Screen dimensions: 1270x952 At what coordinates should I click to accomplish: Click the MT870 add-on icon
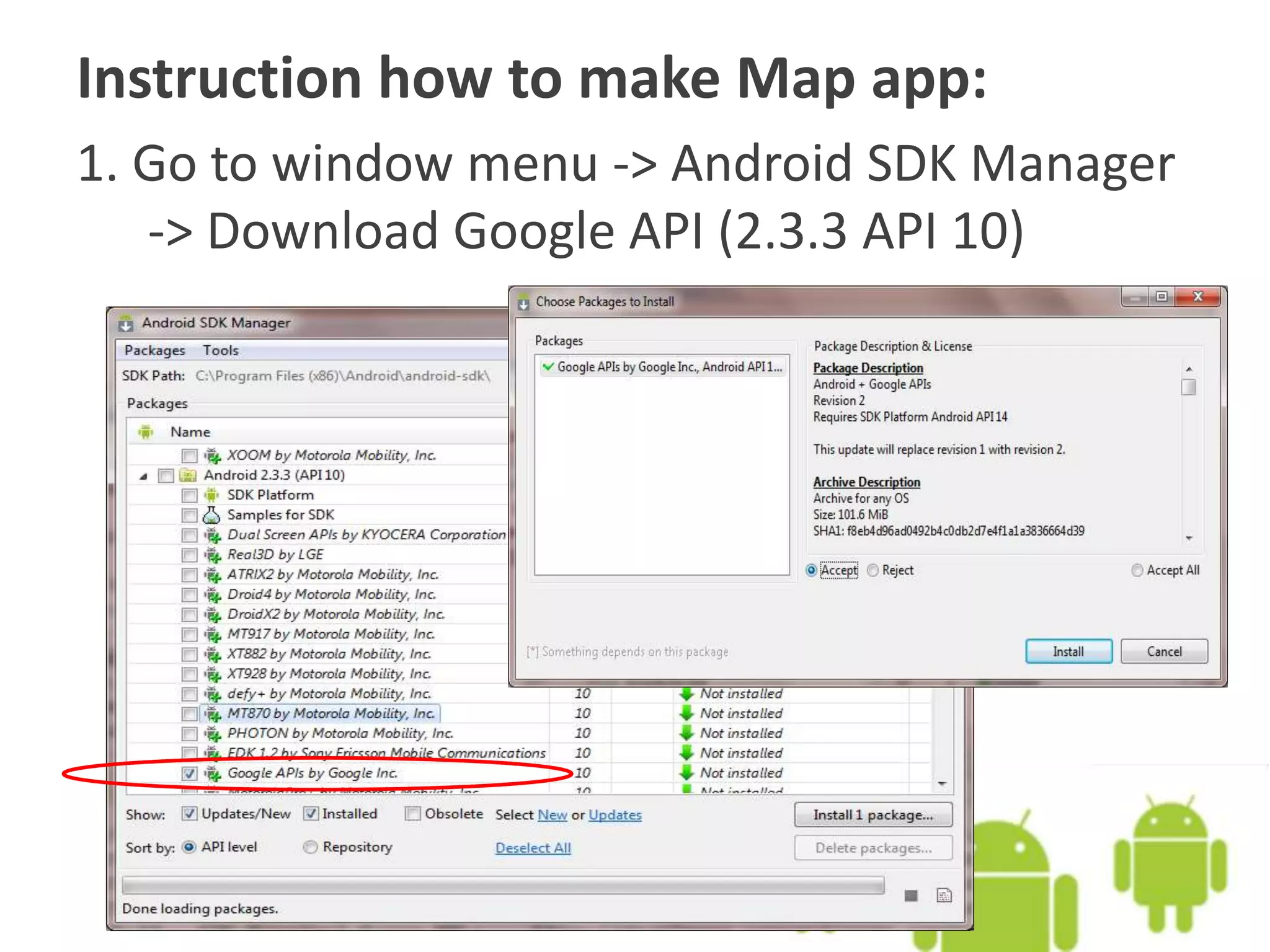click(213, 714)
